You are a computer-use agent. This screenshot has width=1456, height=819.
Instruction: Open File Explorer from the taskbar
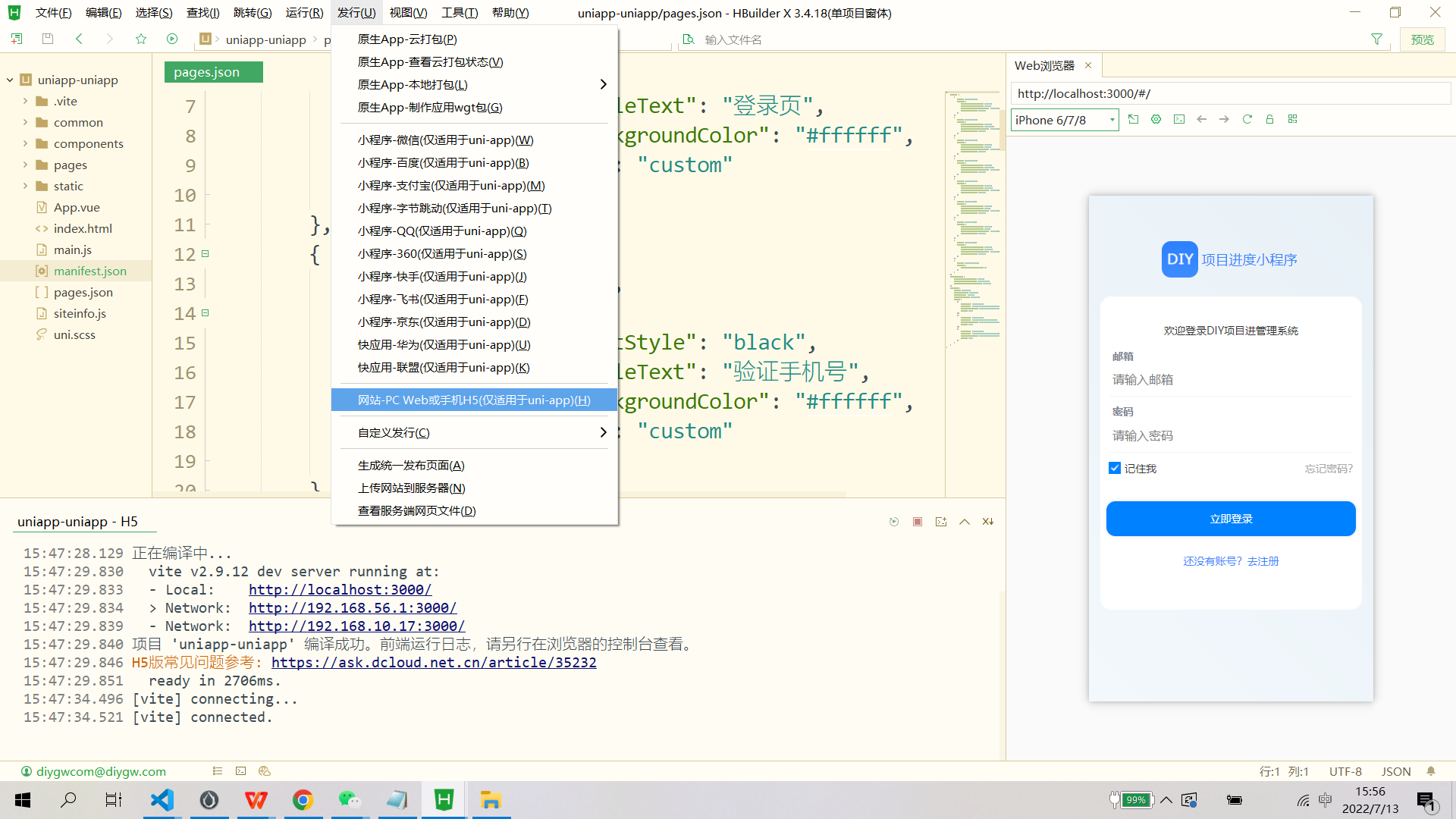pos(491,800)
